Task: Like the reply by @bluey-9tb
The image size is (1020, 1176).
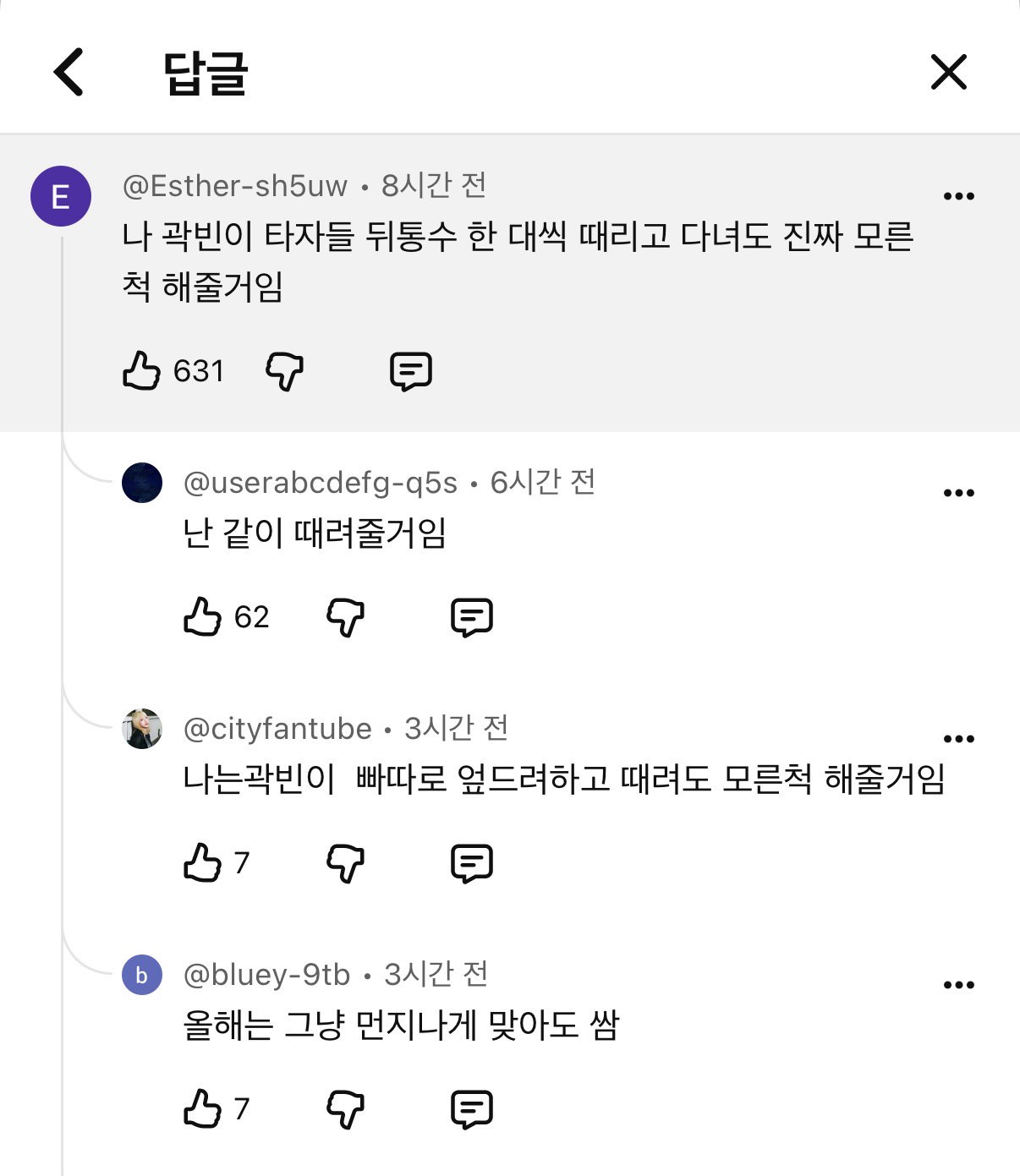Action: [x=202, y=1108]
